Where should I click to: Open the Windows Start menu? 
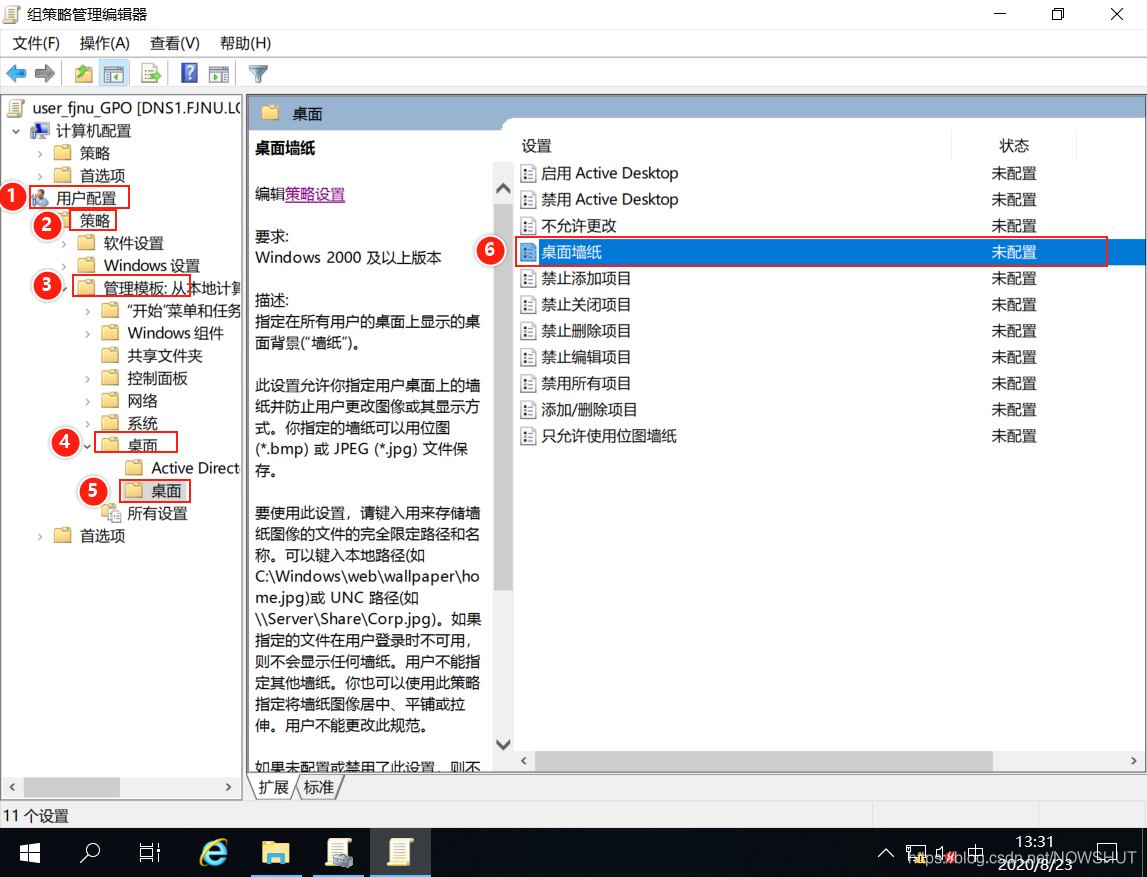coord(30,852)
